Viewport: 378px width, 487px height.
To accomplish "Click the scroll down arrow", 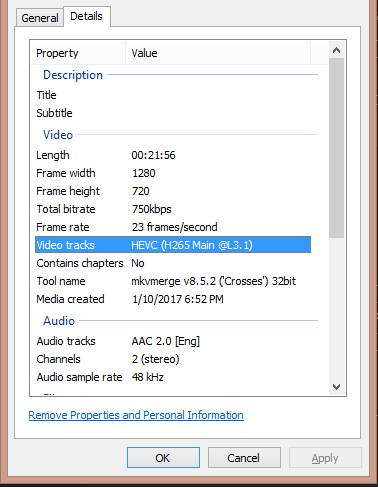I will coord(336,387).
